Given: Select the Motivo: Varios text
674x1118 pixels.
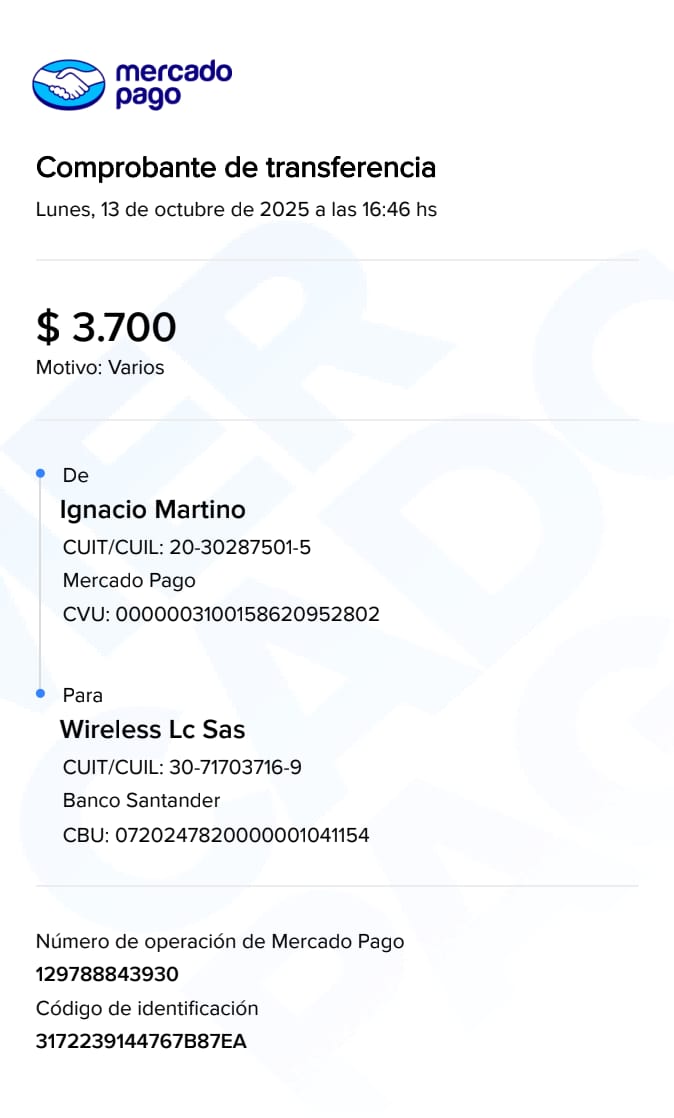Looking at the screenshot, I should coord(100,367).
